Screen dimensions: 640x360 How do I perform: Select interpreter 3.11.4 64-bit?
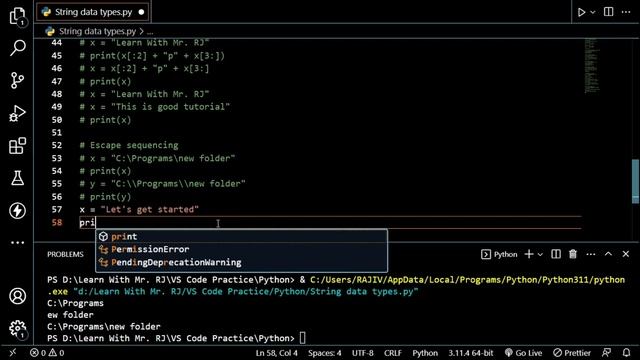click(471, 353)
